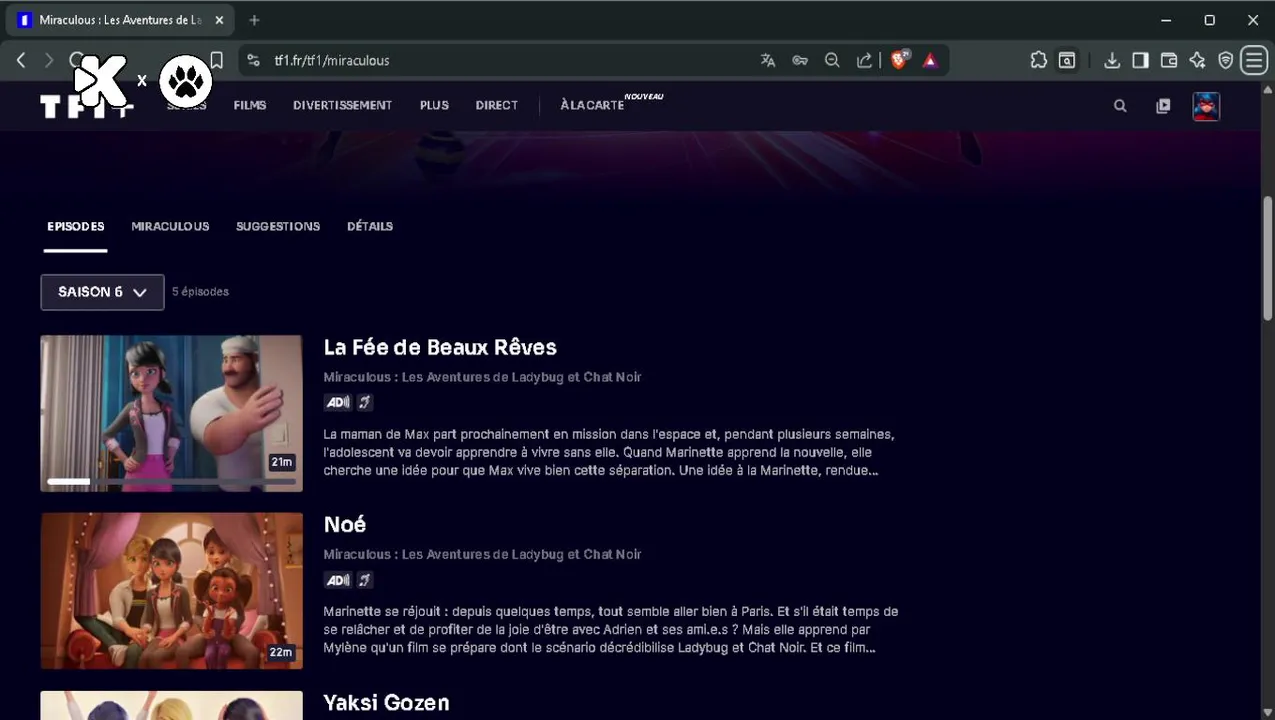
Task: Open the Brave Wallet icon
Action: 1168,60
